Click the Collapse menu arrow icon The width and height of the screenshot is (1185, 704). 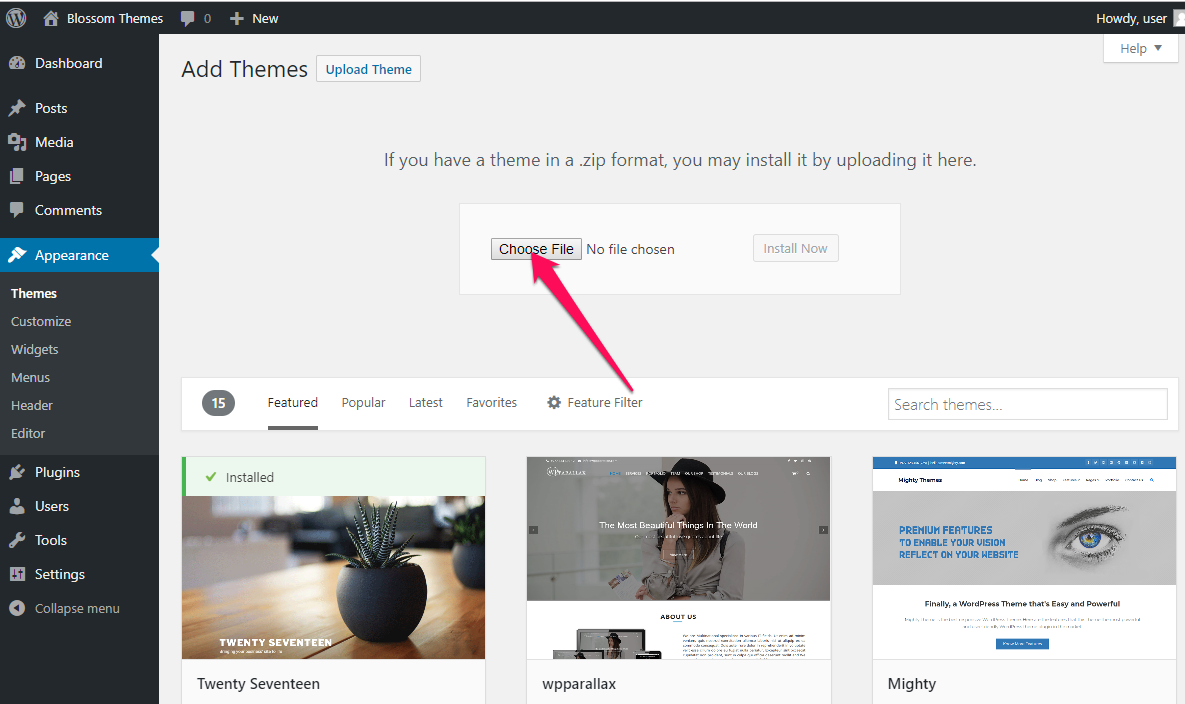(x=17, y=608)
